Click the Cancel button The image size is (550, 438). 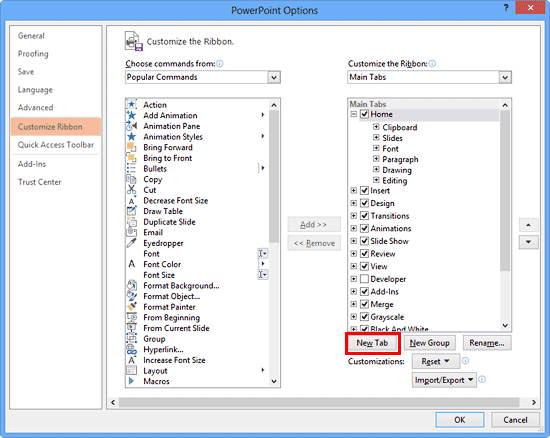click(x=515, y=420)
